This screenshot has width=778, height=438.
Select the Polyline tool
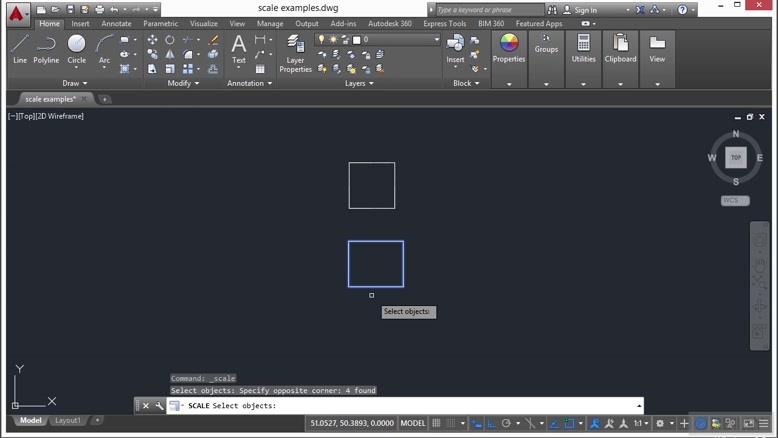click(46, 49)
